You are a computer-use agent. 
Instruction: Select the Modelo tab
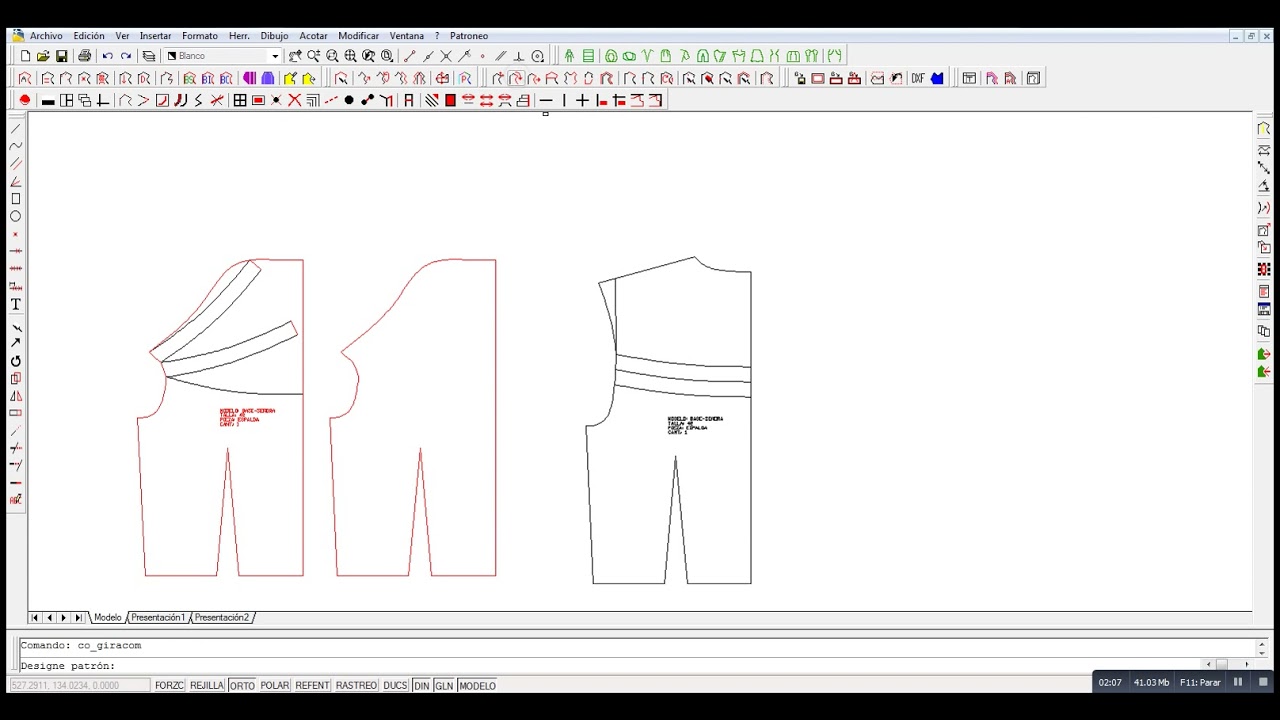[x=107, y=618]
